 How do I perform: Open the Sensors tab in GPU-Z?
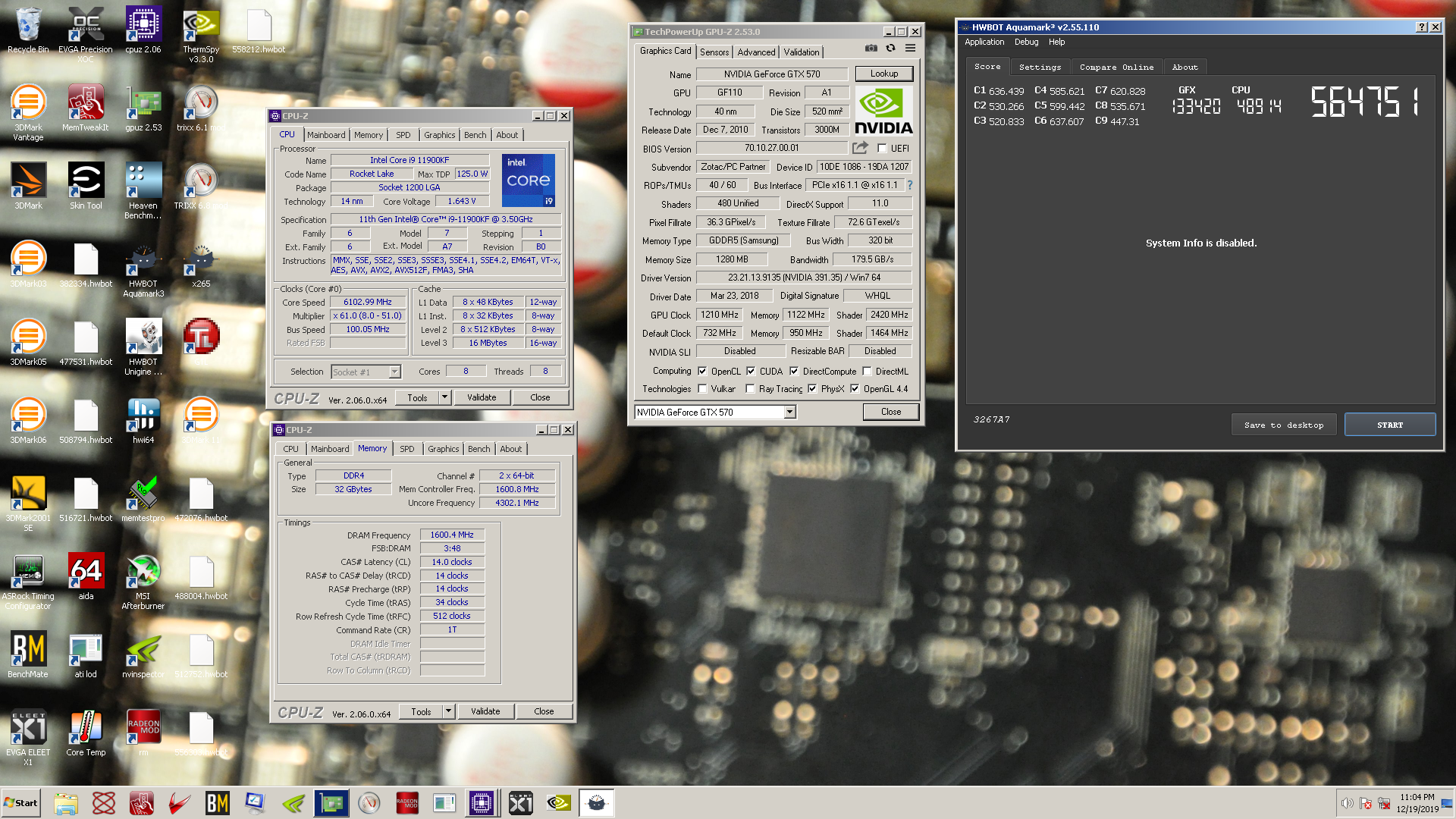pos(714,52)
